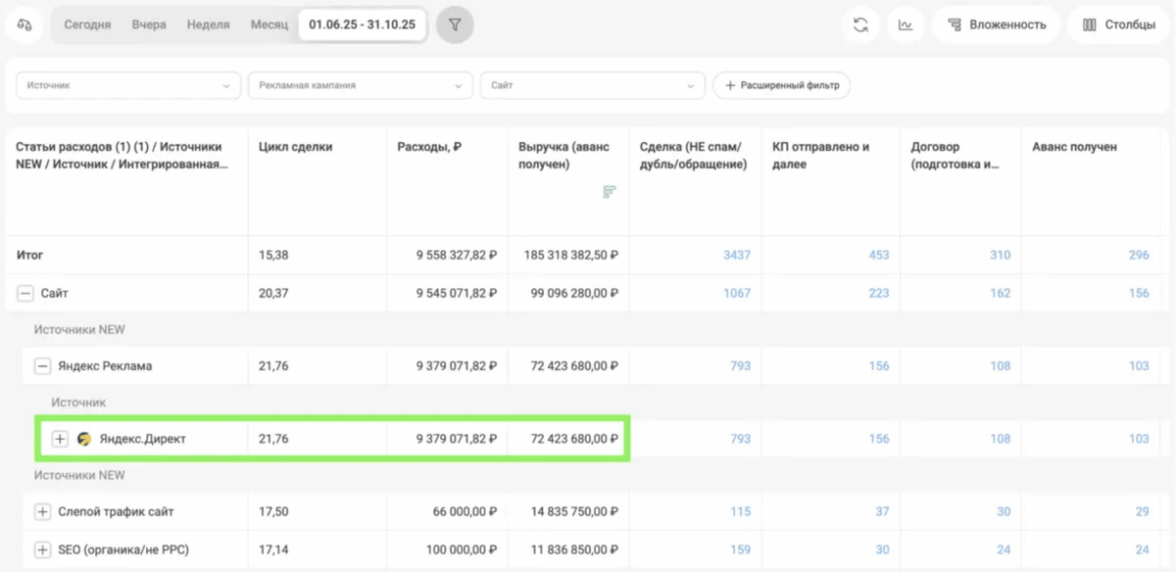Open the chart view icon
The width and height of the screenshot is (1176, 572).
point(905,25)
